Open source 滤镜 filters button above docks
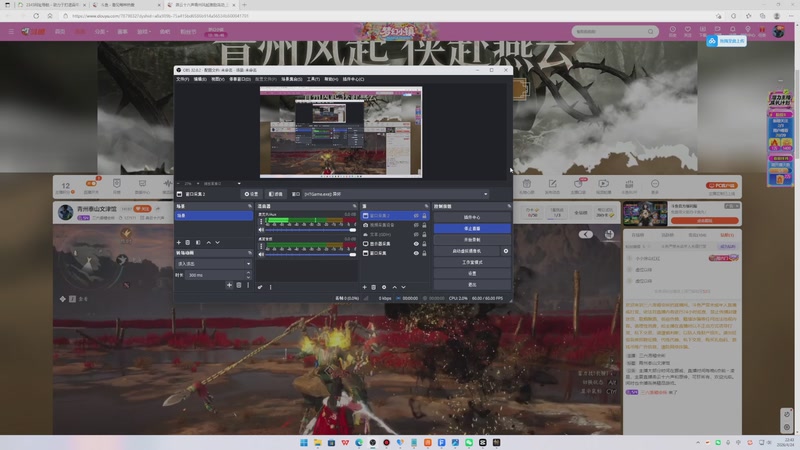Viewport: 800px width, 450px height. pos(276,194)
